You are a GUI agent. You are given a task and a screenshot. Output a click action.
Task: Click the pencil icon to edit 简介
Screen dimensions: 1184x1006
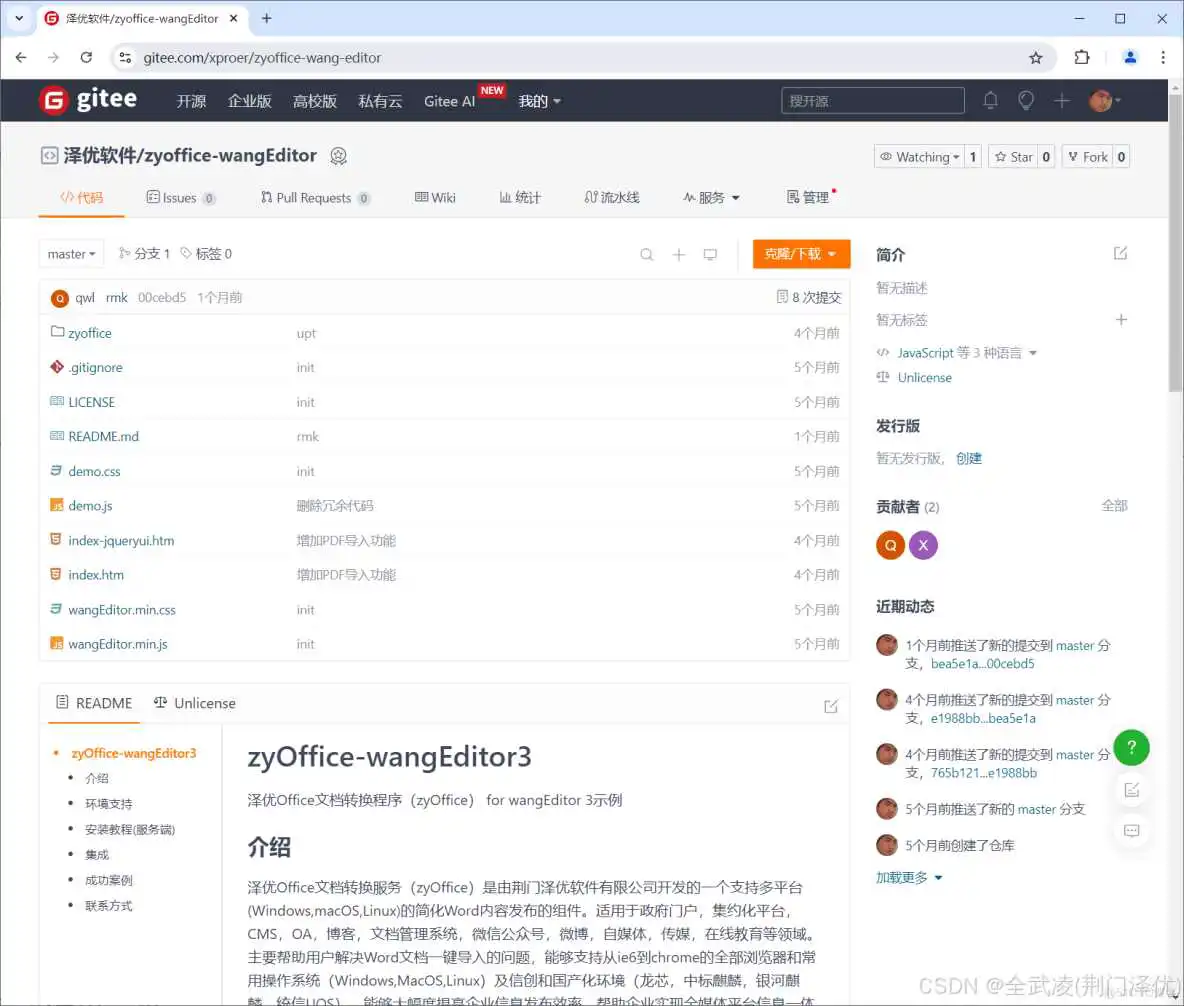click(1121, 253)
